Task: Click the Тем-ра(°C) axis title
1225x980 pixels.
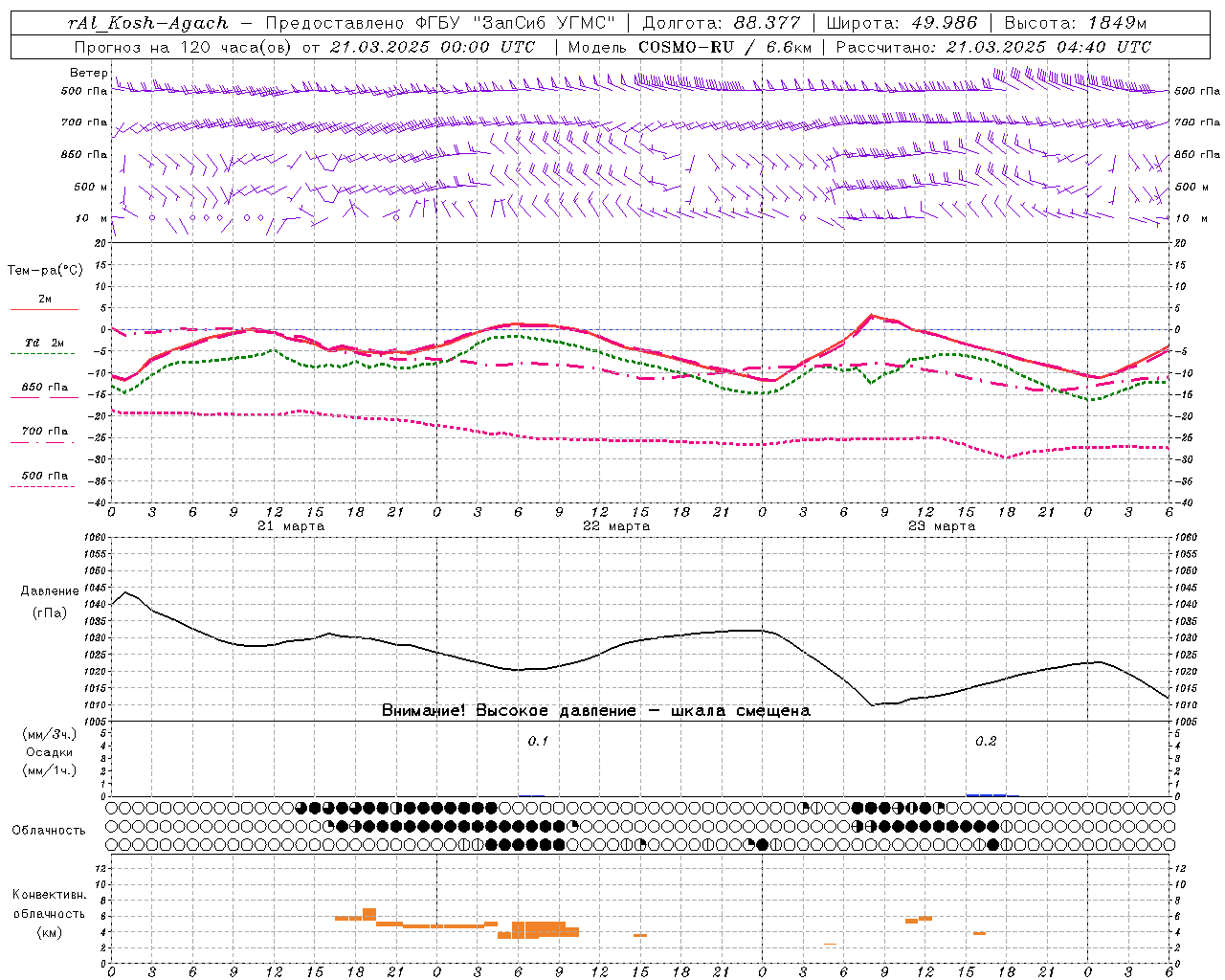Action: pyautogui.click(x=46, y=270)
